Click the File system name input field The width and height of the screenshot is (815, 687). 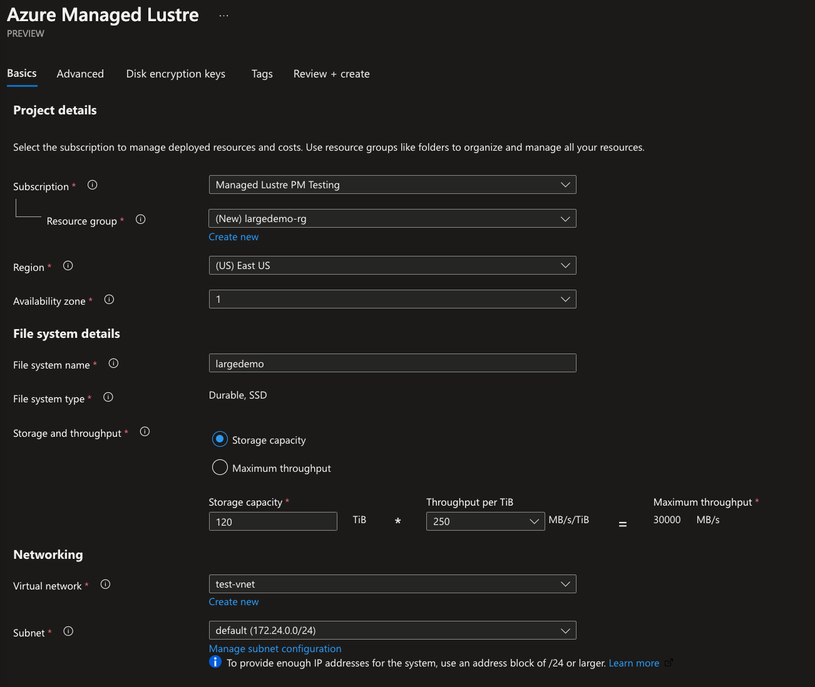click(x=392, y=363)
